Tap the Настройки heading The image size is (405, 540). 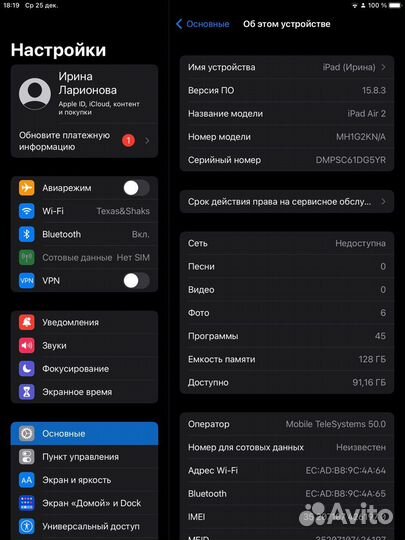58,50
